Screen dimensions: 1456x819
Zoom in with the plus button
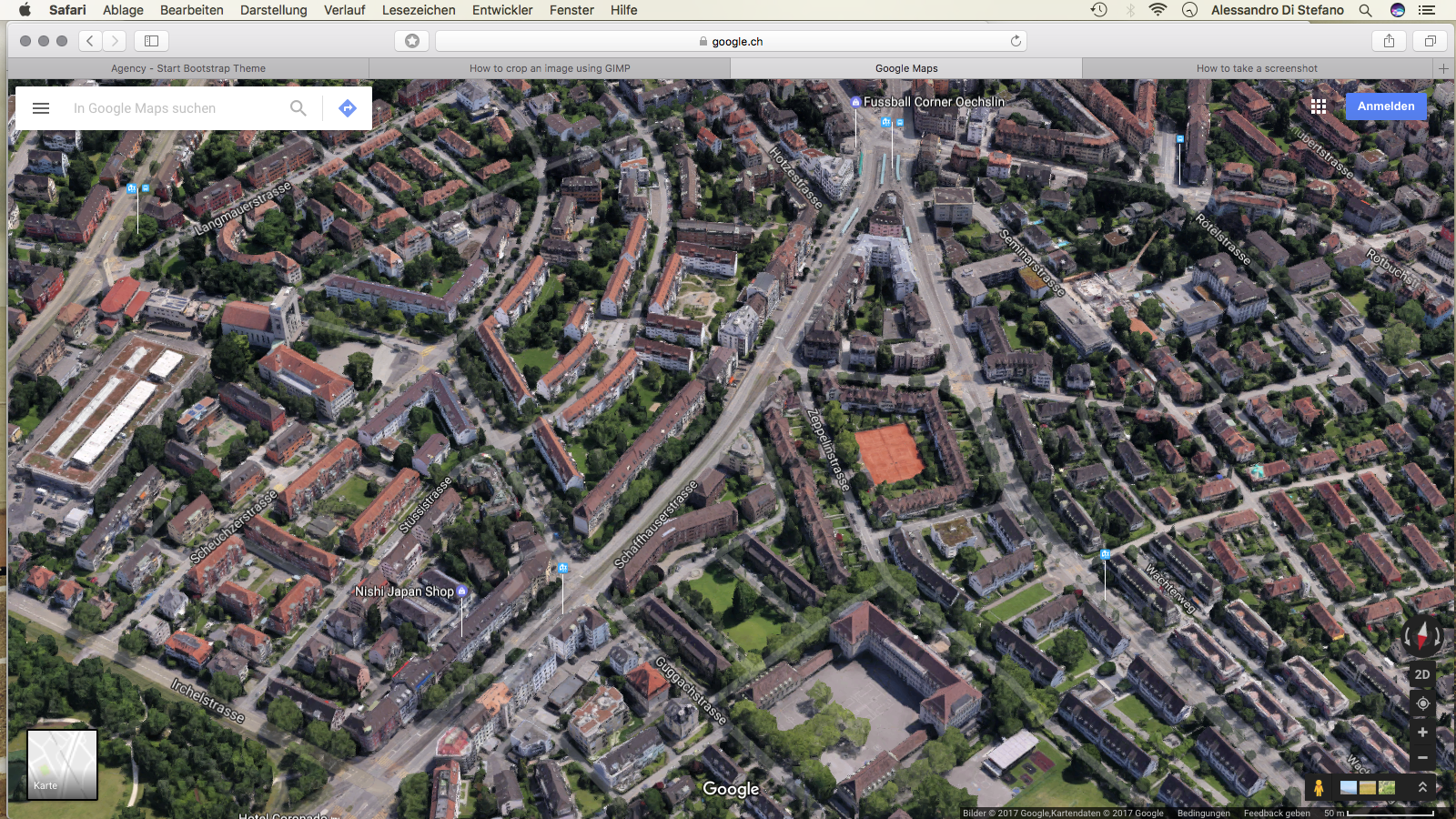click(1422, 733)
